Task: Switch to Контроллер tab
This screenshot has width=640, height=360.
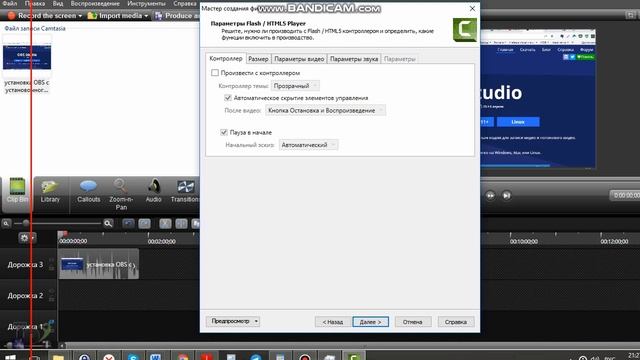Action: pyautogui.click(x=226, y=59)
